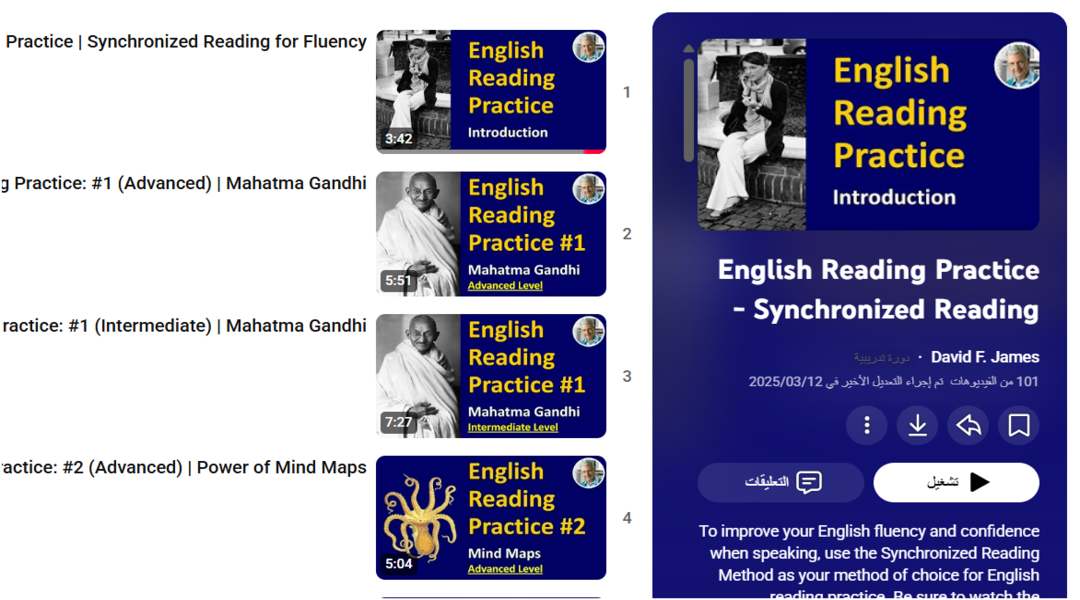Open #1 (Intermediate) Mahatma Gandhi title
The width and height of the screenshot is (1080, 600).
185,325
